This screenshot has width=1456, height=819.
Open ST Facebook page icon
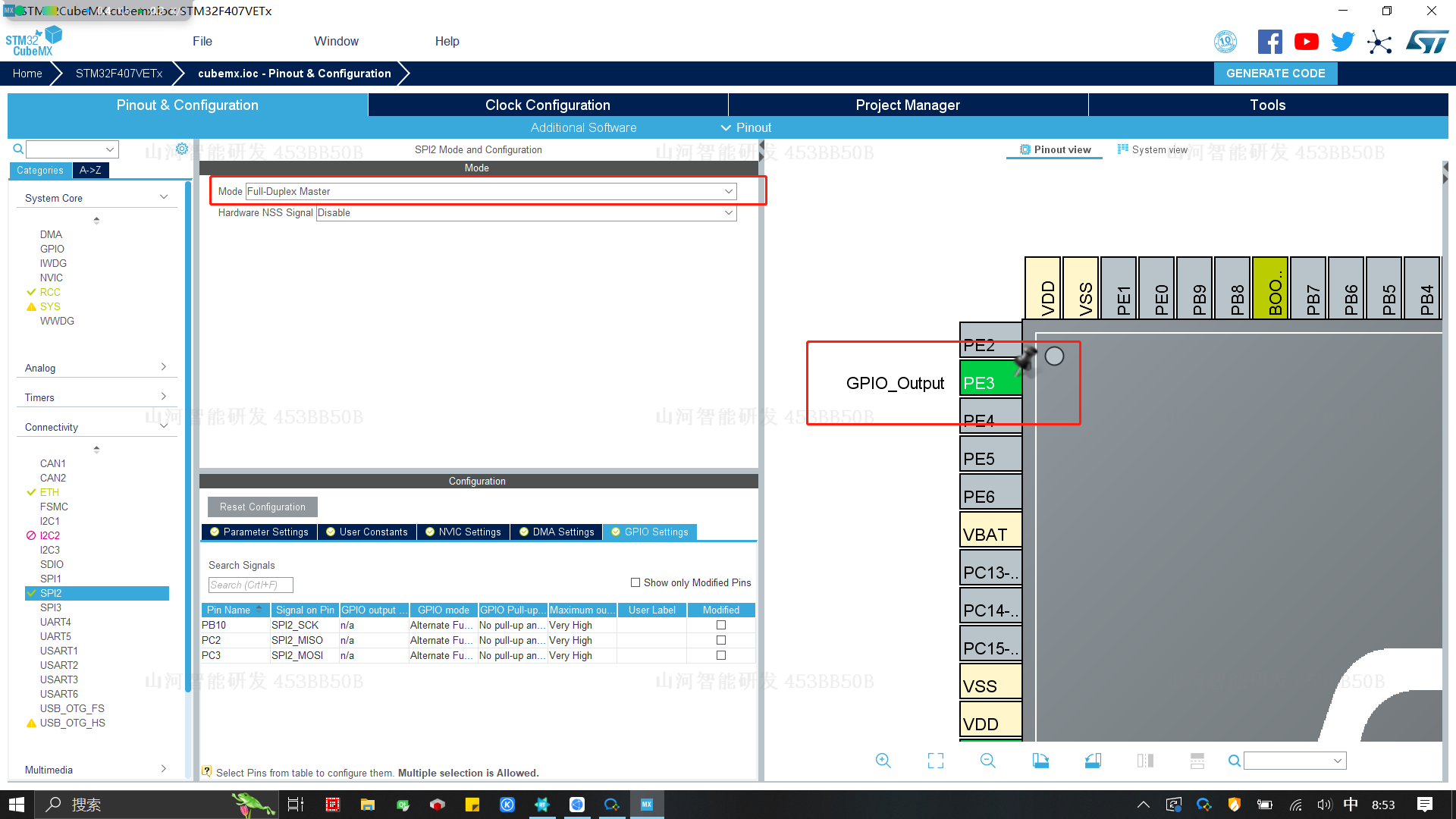[1269, 42]
